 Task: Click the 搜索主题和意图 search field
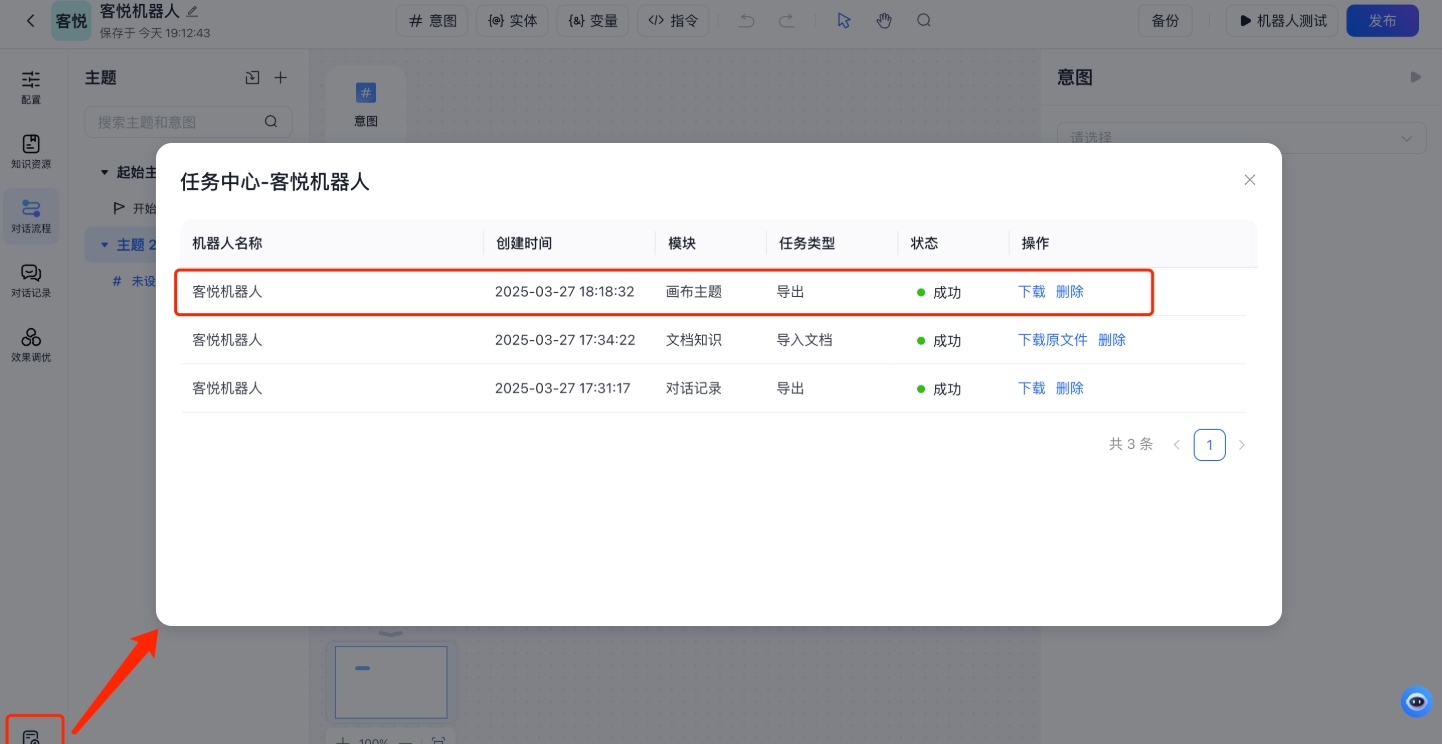click(178, 122)
